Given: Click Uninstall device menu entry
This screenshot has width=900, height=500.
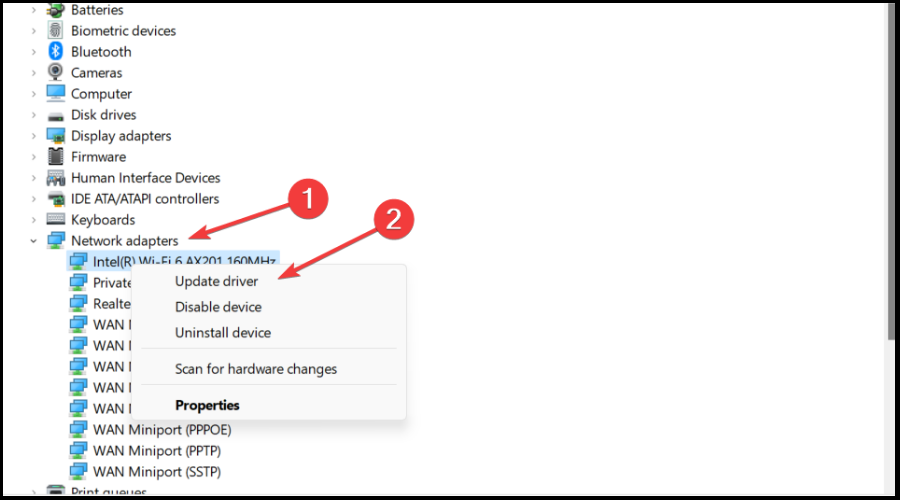Looking at the screenshot, I should point(223,332).
